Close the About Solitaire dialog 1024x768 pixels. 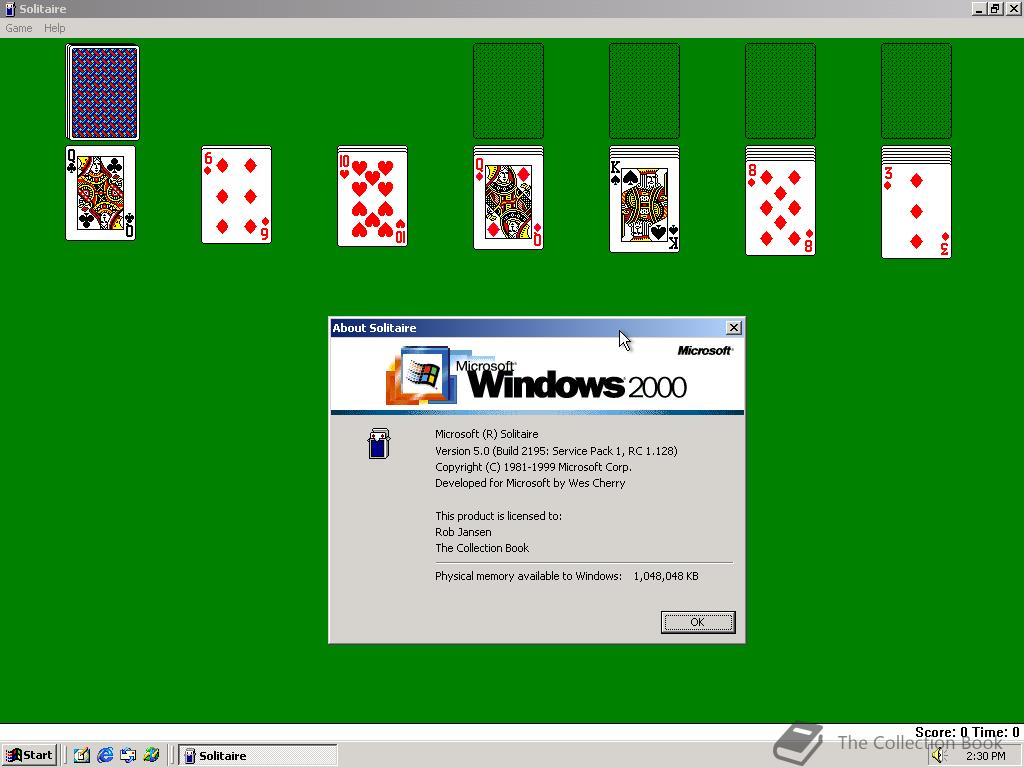click(x=733, y=328)
